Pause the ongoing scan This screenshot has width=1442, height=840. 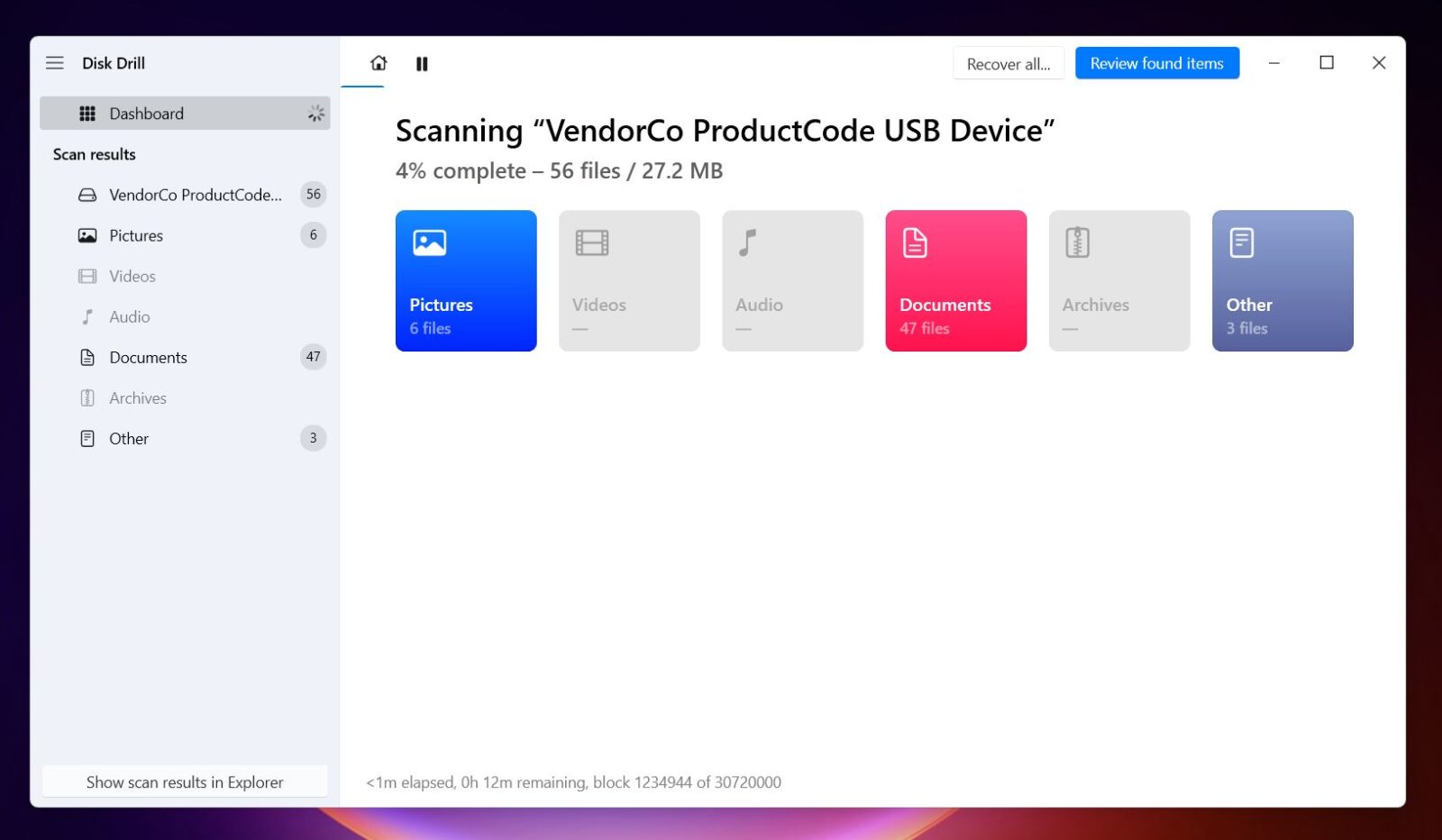tap(422, 63)
